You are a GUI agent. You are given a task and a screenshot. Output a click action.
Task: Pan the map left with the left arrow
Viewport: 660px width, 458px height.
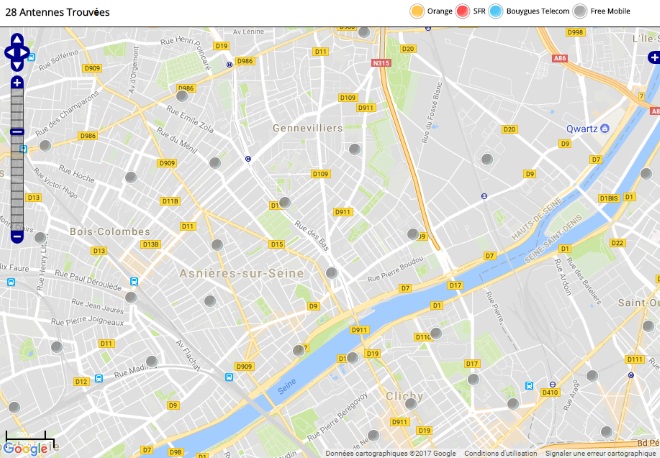coord(9,53)
